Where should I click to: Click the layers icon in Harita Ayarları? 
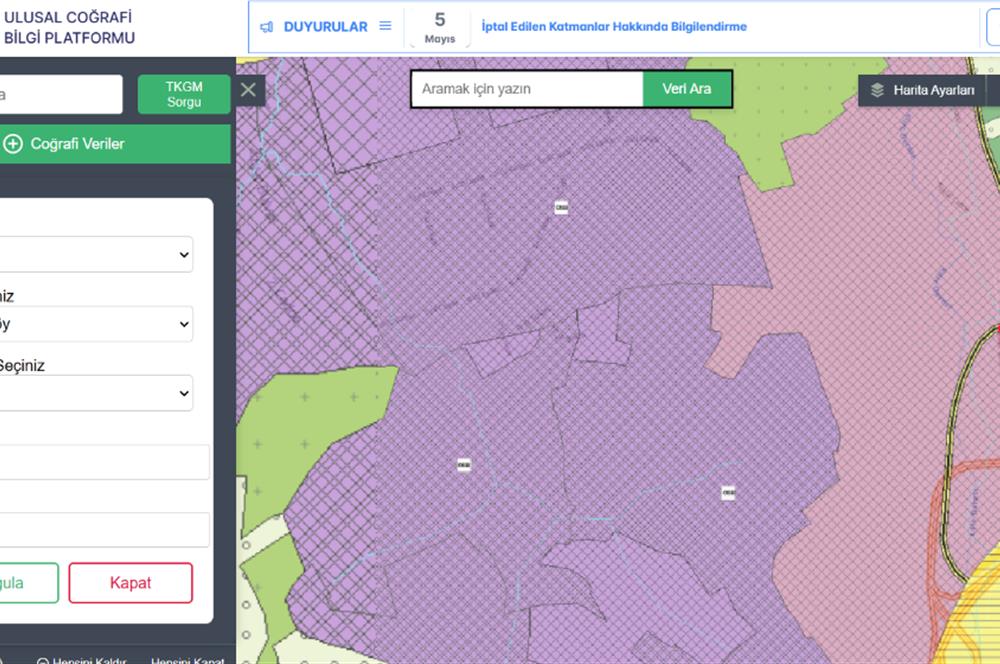878,90
